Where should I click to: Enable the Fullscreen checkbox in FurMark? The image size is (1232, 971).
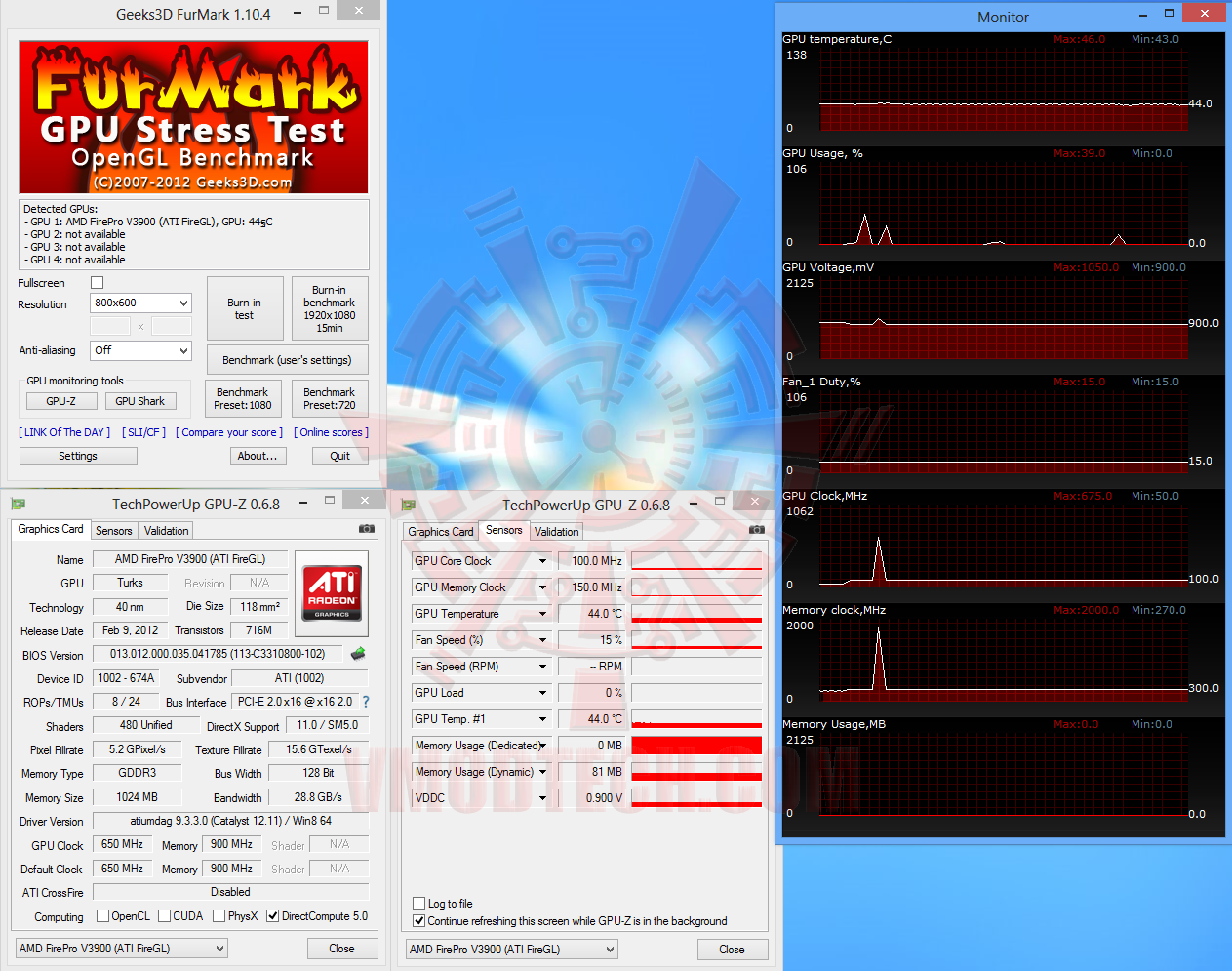pos(97,283)
